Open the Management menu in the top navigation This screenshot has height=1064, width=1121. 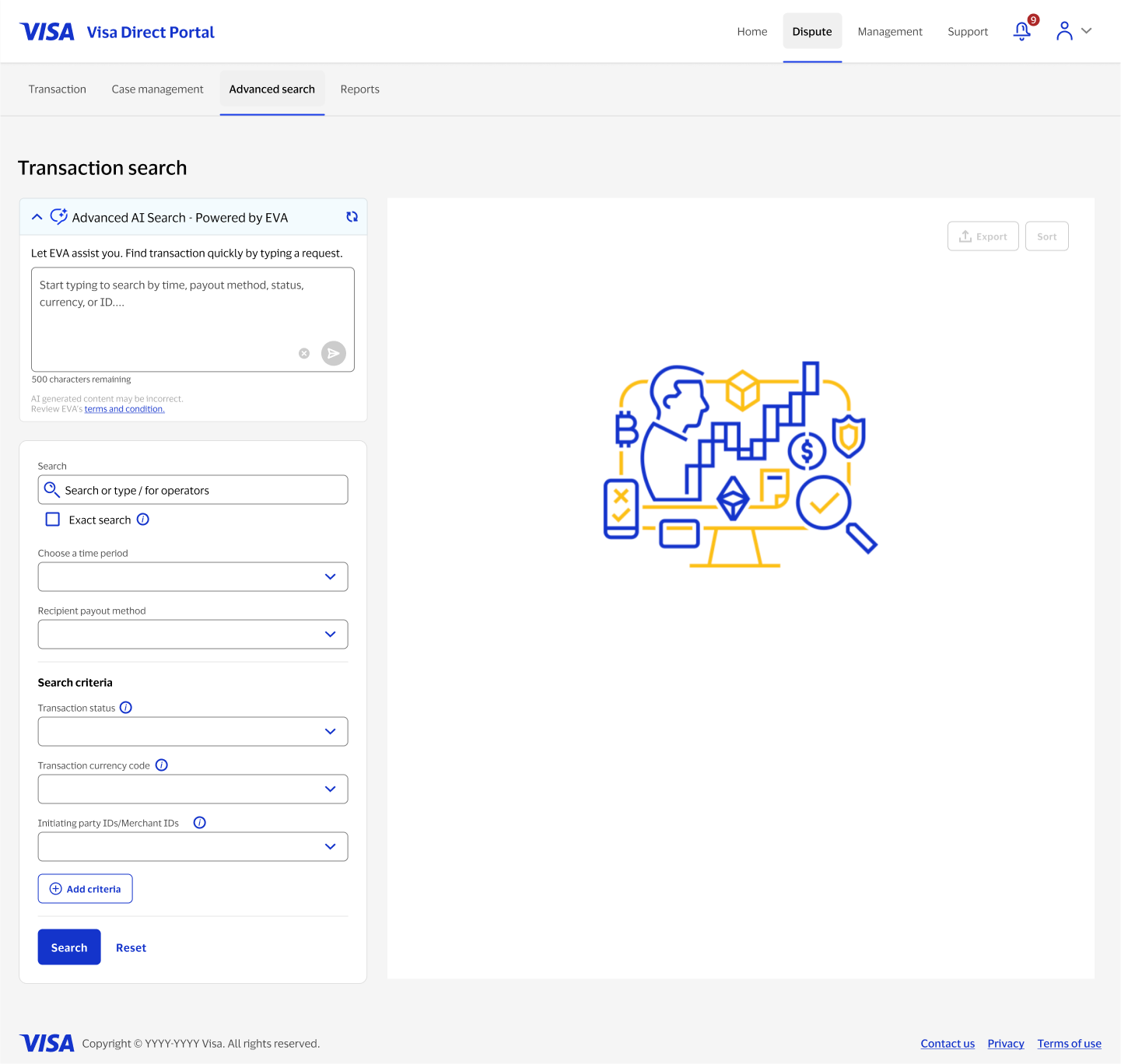click(889, 31)
